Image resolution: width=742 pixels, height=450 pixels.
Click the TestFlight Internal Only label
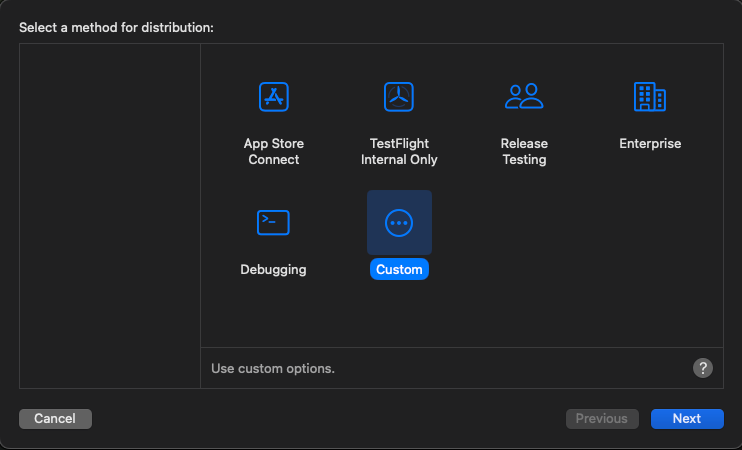coord(399,151)
